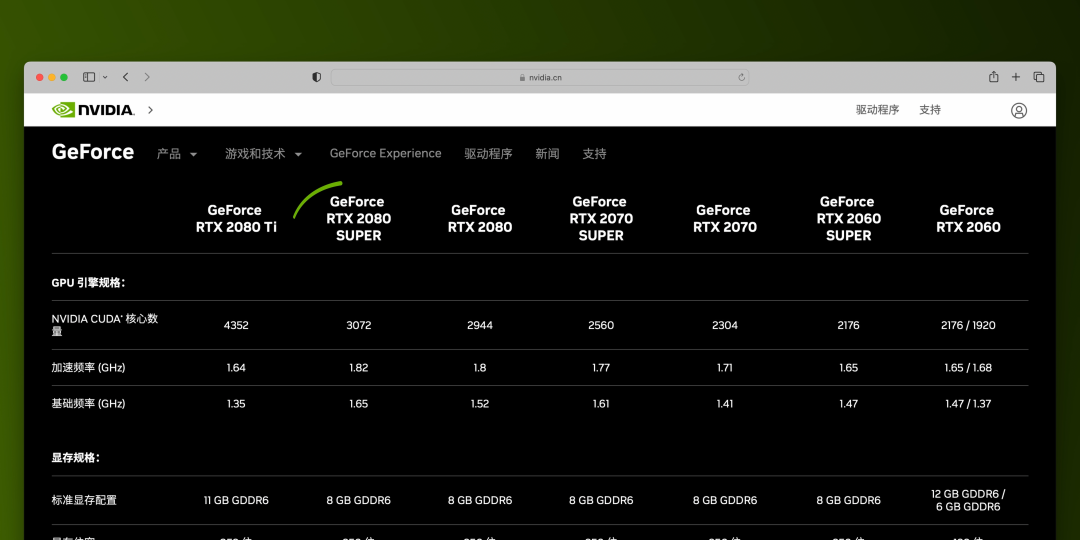This screenshot has height=540, width=1080.
Task: Click the 1.64 boost clock value
Action: (236, 368)
